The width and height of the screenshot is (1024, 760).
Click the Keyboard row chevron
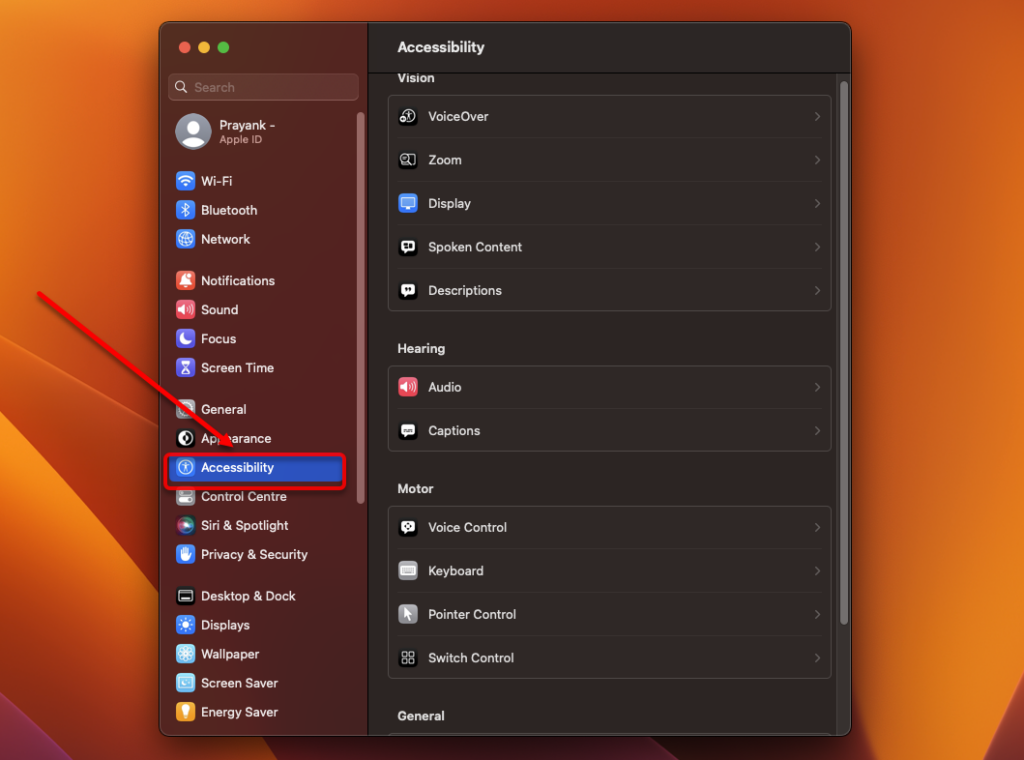[817, 571]
